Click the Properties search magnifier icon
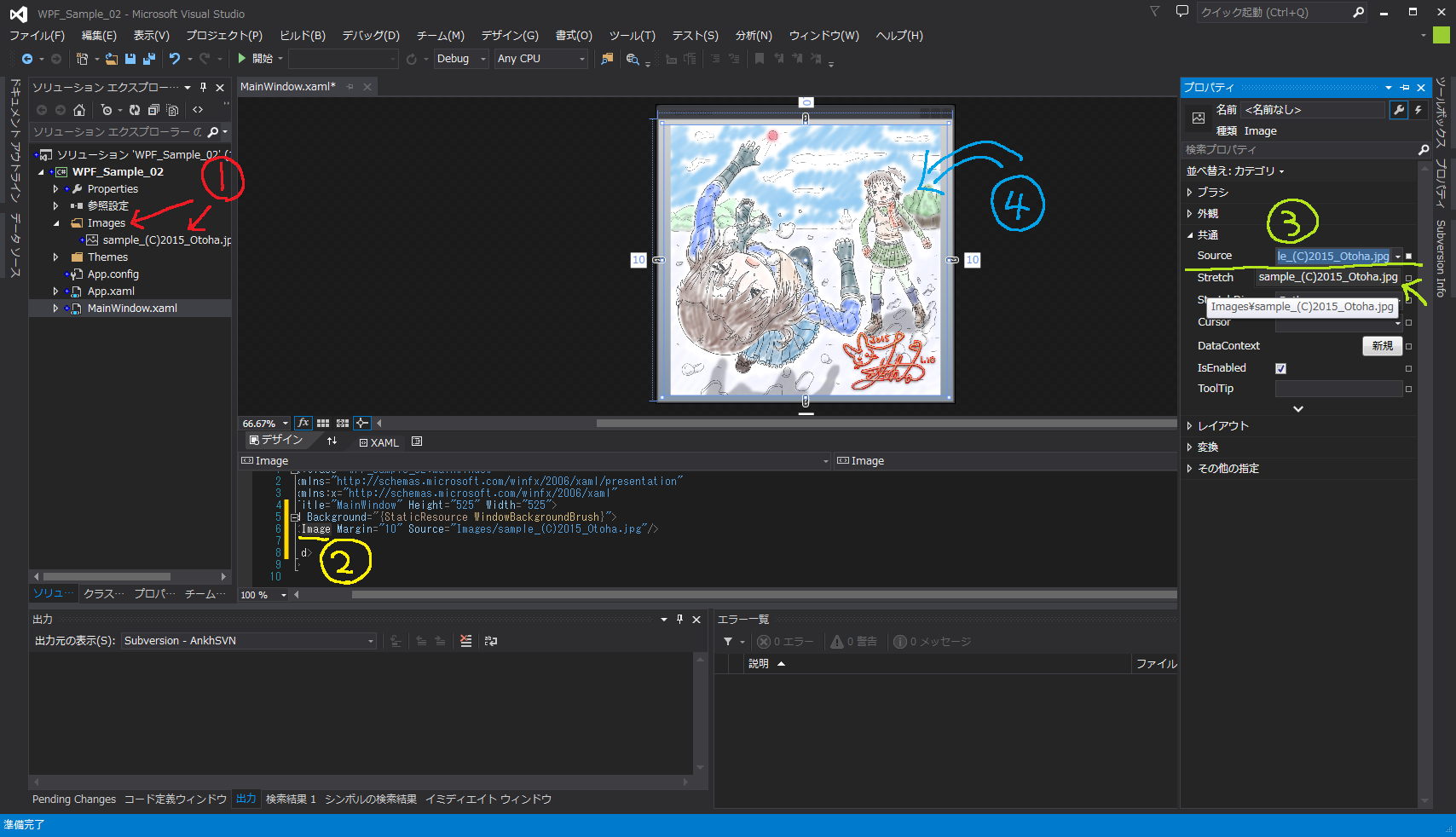 (1423, 150)
